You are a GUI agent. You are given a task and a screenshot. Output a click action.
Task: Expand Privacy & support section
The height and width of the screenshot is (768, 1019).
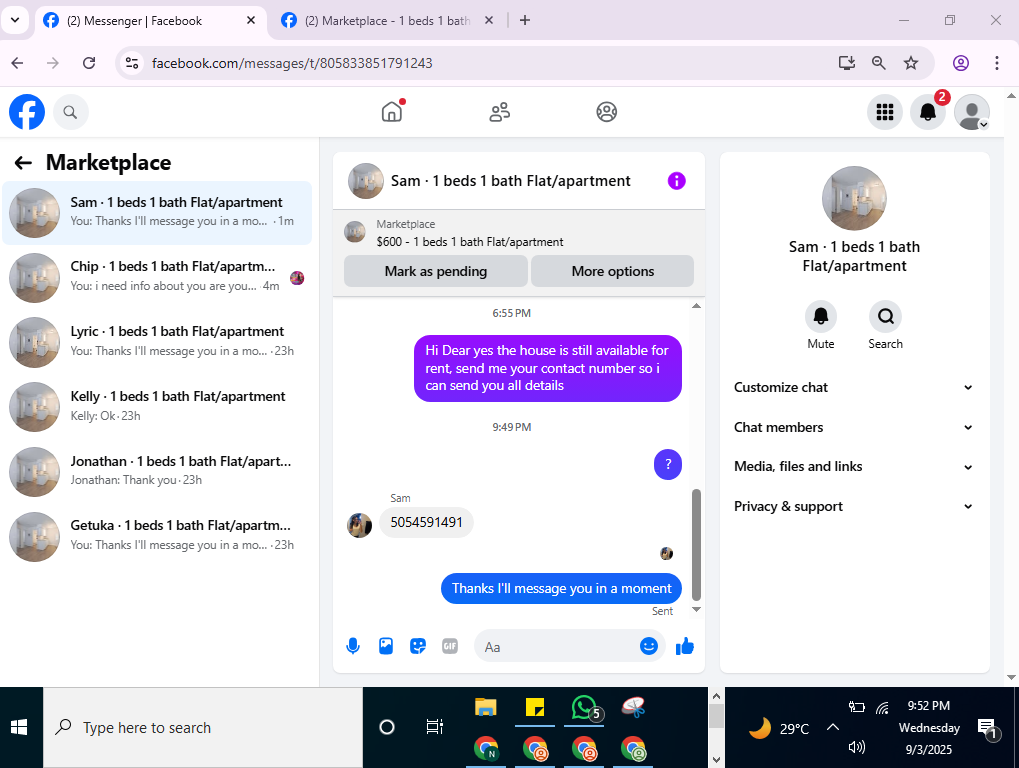(853, 506)
